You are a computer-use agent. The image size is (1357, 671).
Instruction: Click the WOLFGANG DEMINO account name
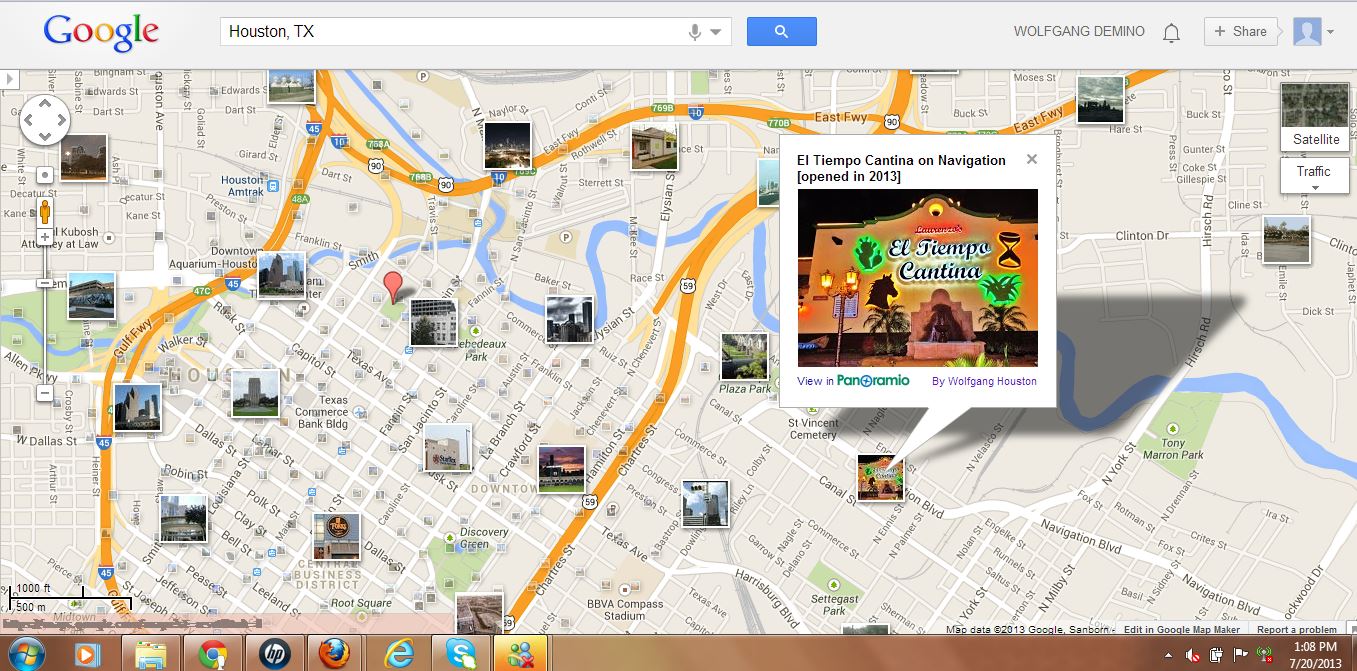click(x=1079, y=32)
